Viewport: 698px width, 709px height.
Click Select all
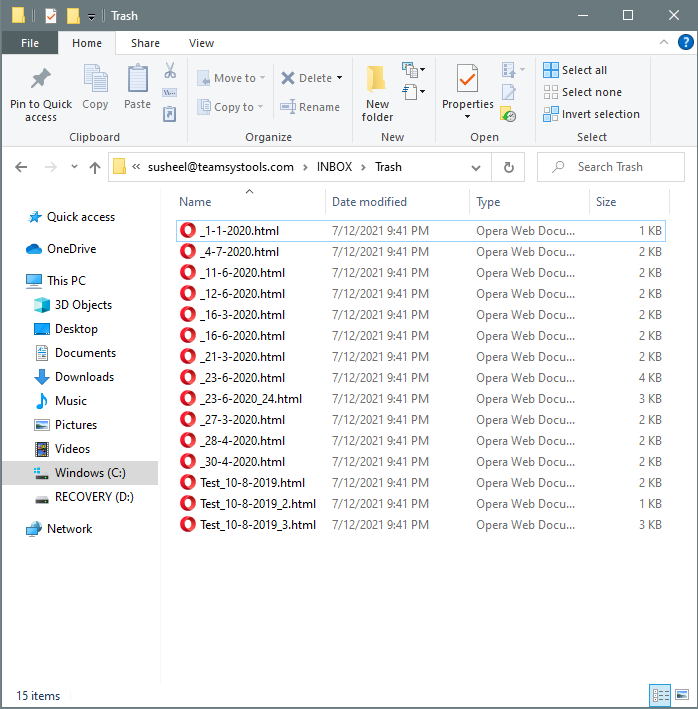pyautogui.click(x=575, y=70)
